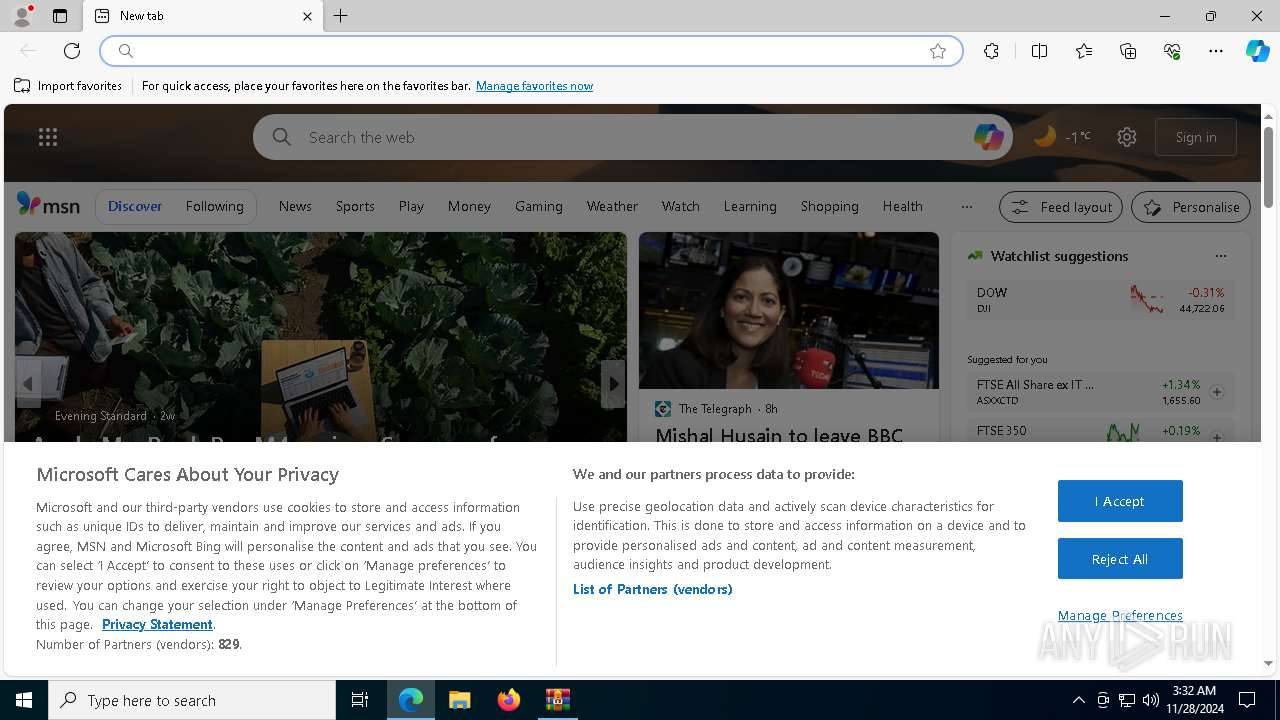Open Manage Preferences link
This screenshot has height=720, width=1280.
(1120, 615)
